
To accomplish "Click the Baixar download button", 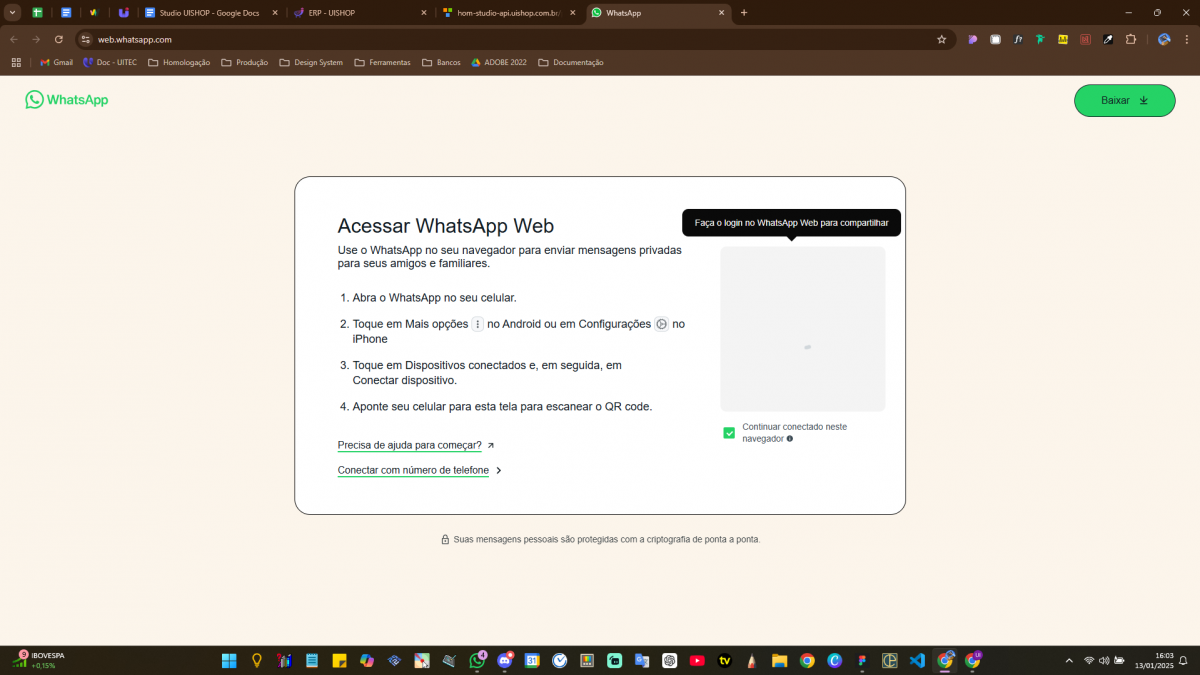I will point(1124,101).
